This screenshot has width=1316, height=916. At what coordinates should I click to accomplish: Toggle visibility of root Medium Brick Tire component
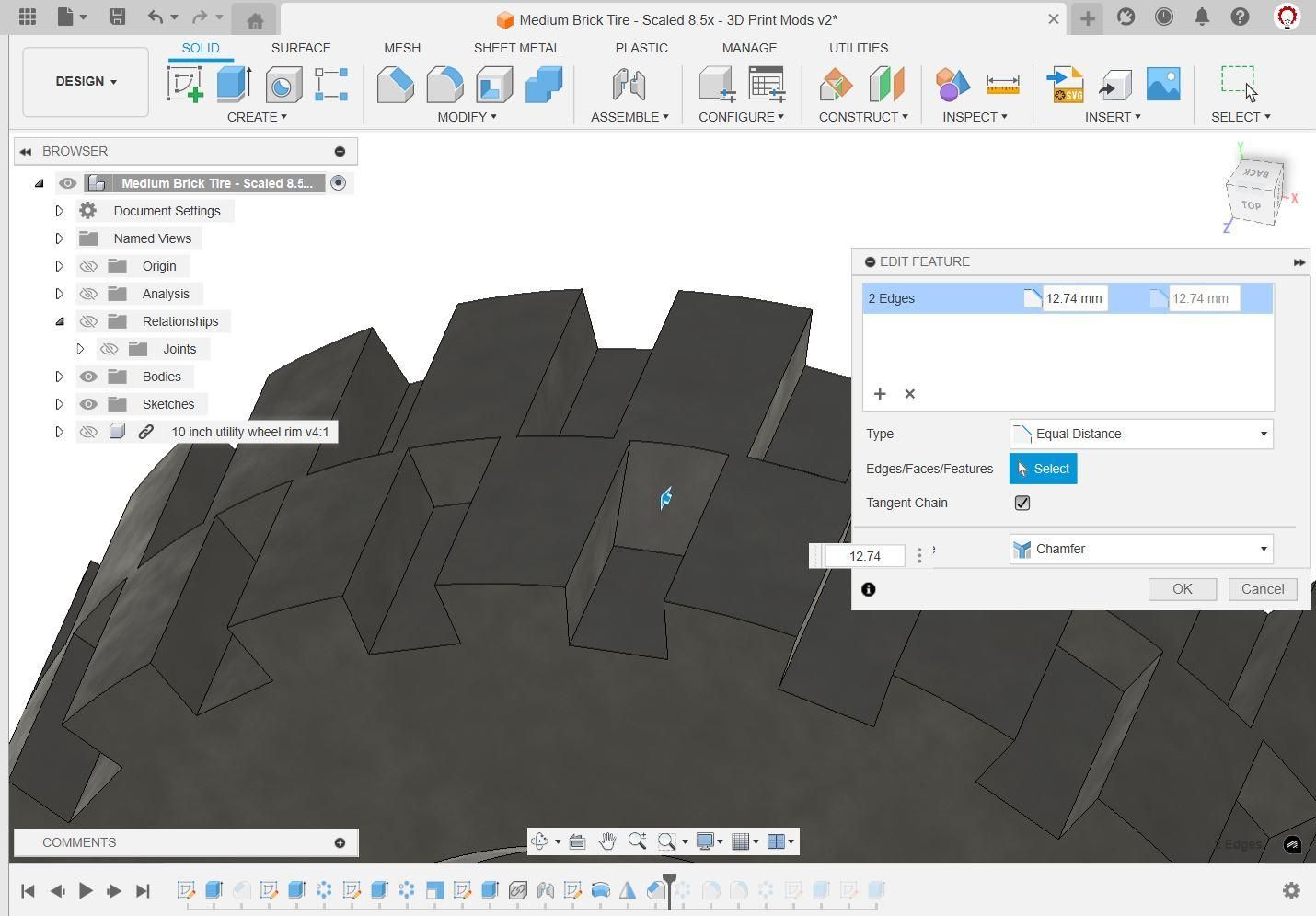click(67, 183)
